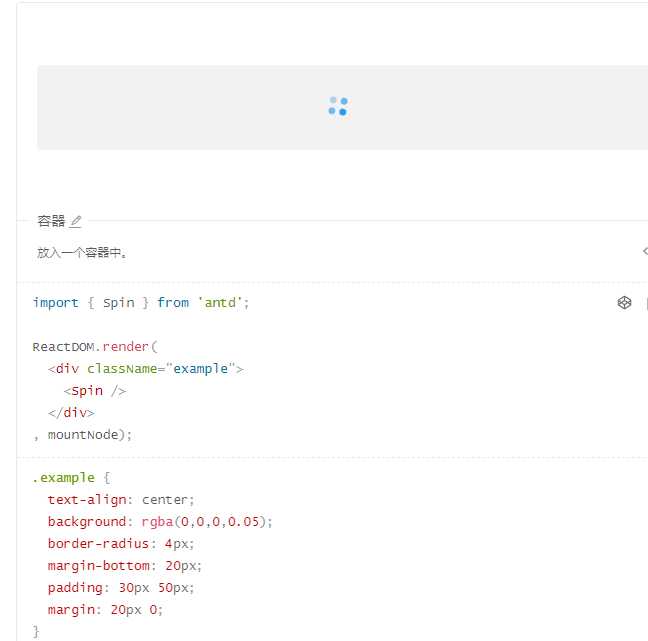Open the demo in CodePen icon
Image resolution: width=648 pixels, height=641 pixels.
click(624, 302)
